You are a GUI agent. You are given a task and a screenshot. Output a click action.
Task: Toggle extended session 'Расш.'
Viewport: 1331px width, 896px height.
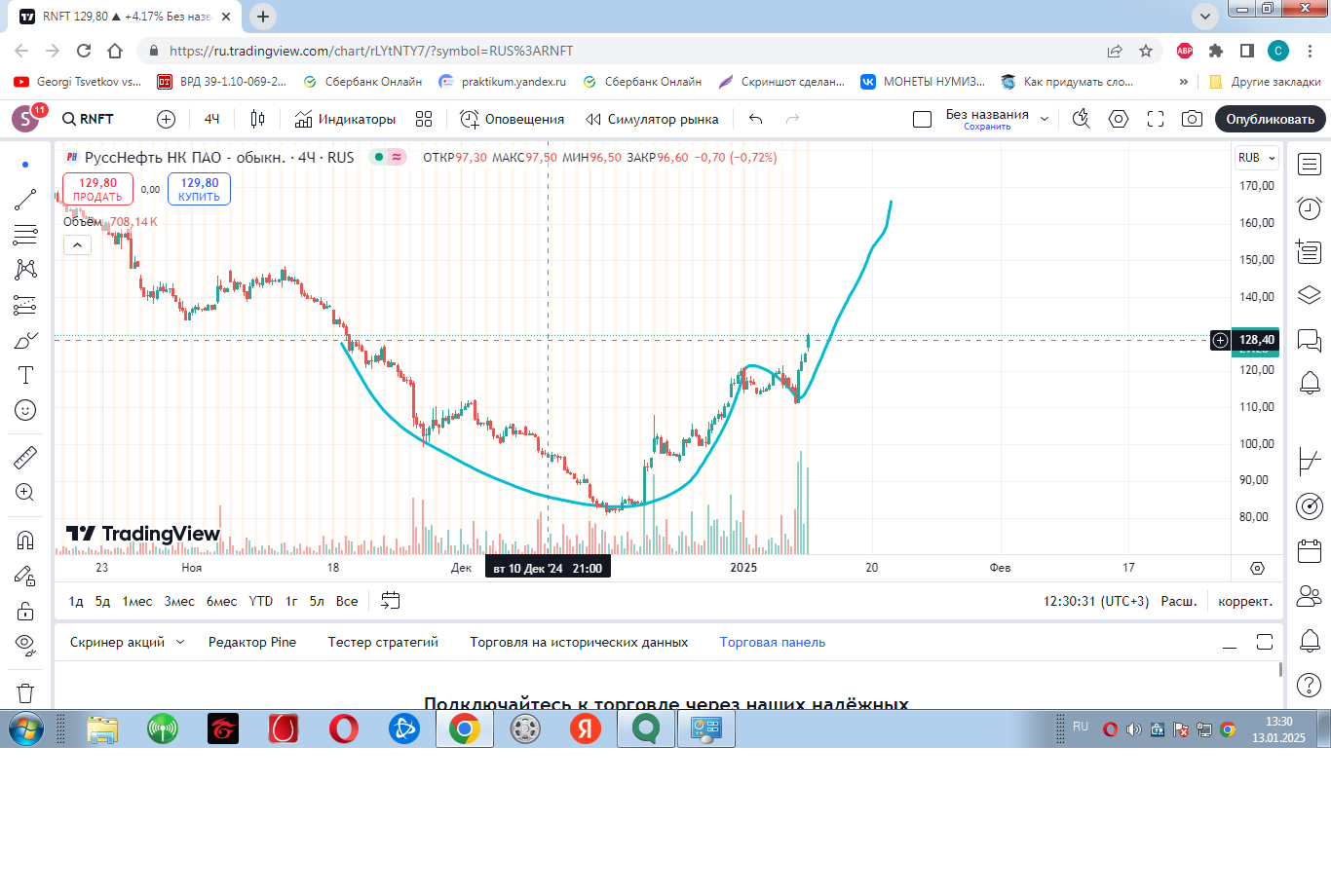click(x=1179, y=601)
